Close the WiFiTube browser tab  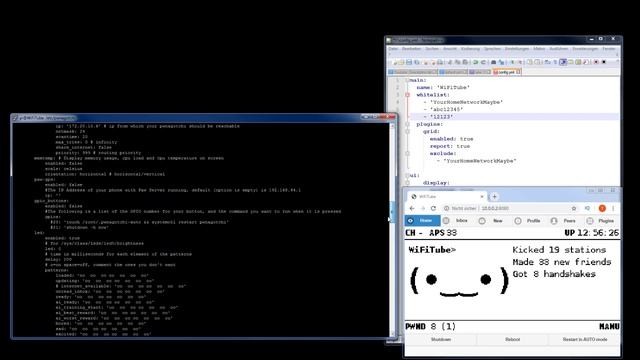point(482,197)
